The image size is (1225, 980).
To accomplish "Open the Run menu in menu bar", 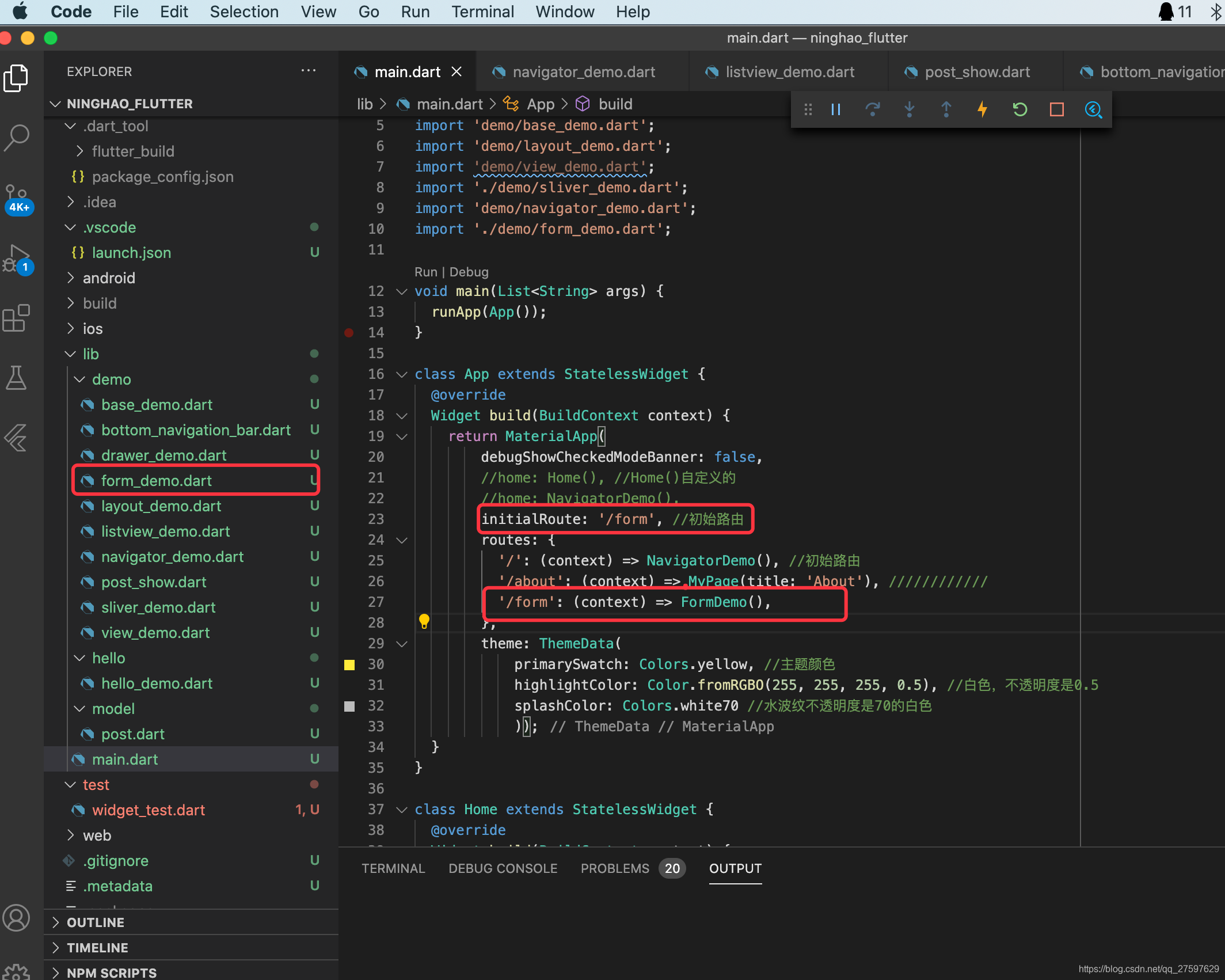I will click(415, 12).
